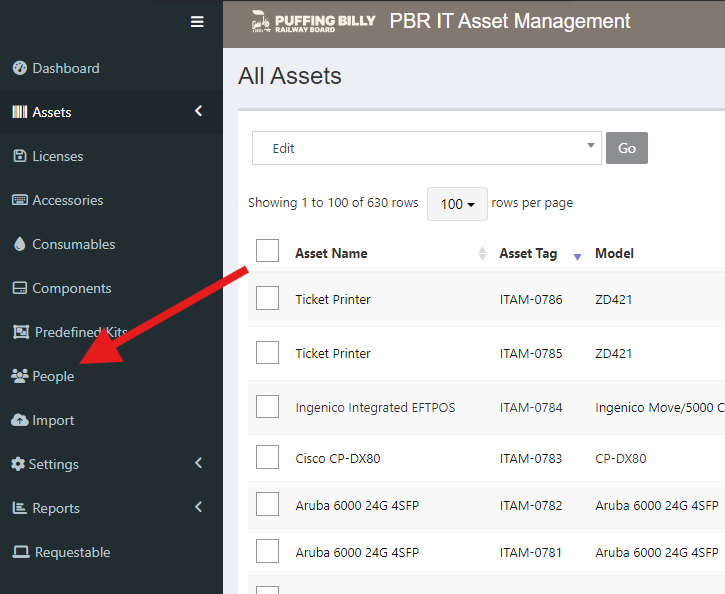Click the ITAM-0784 asset tag
Image resolution: width=725 pixels, height=594 pixels.
pyautogui.click(x=531, y=408)
